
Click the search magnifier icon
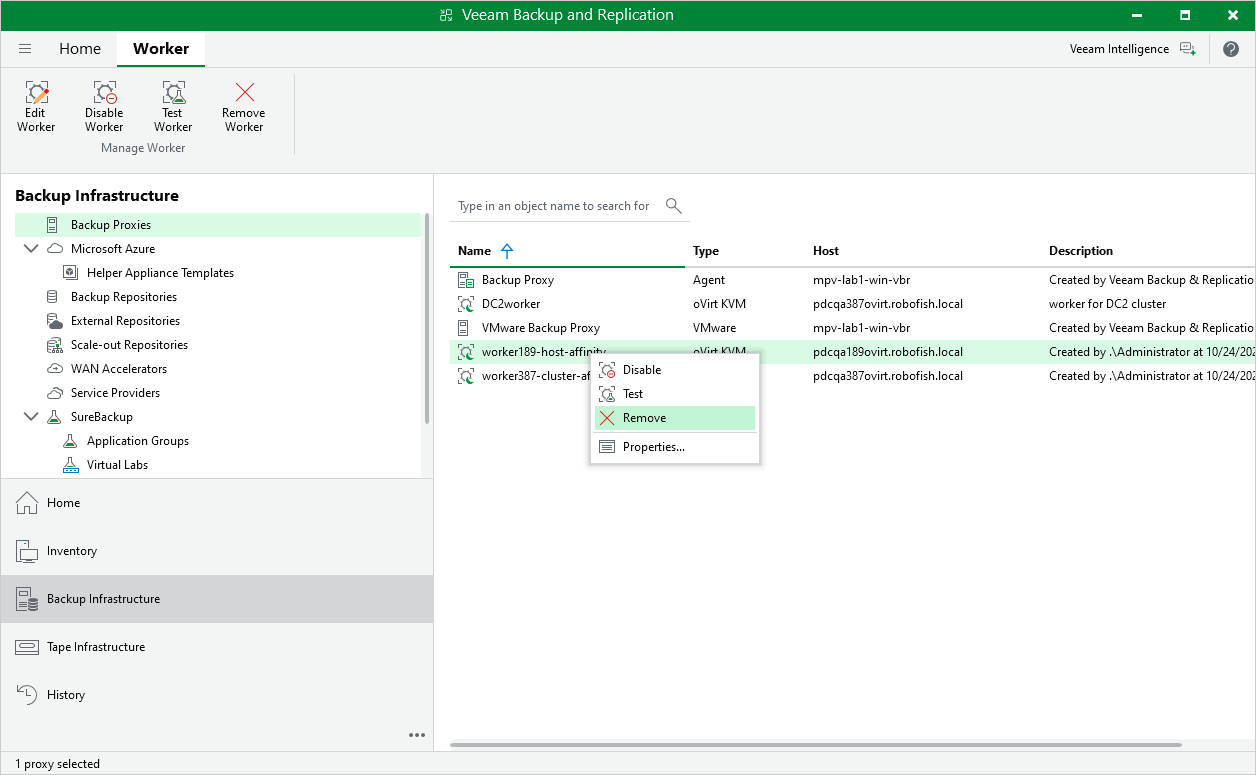point(674,206)
